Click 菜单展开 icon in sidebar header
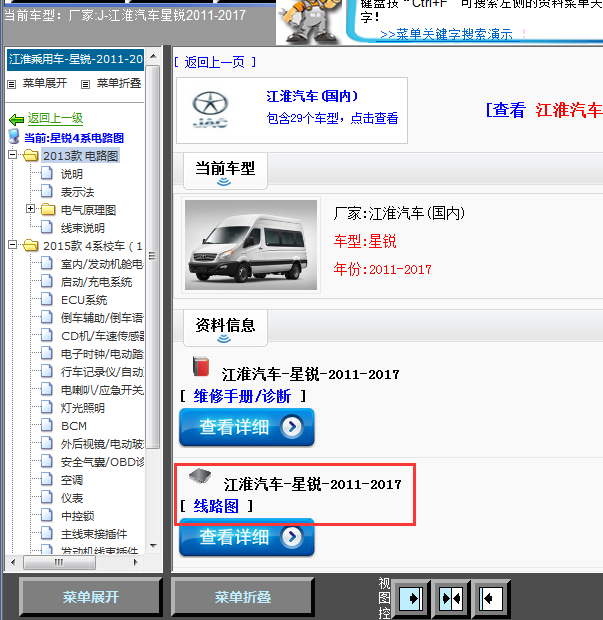The height and width of the screenshot is (620, 603). click(12, 84)
